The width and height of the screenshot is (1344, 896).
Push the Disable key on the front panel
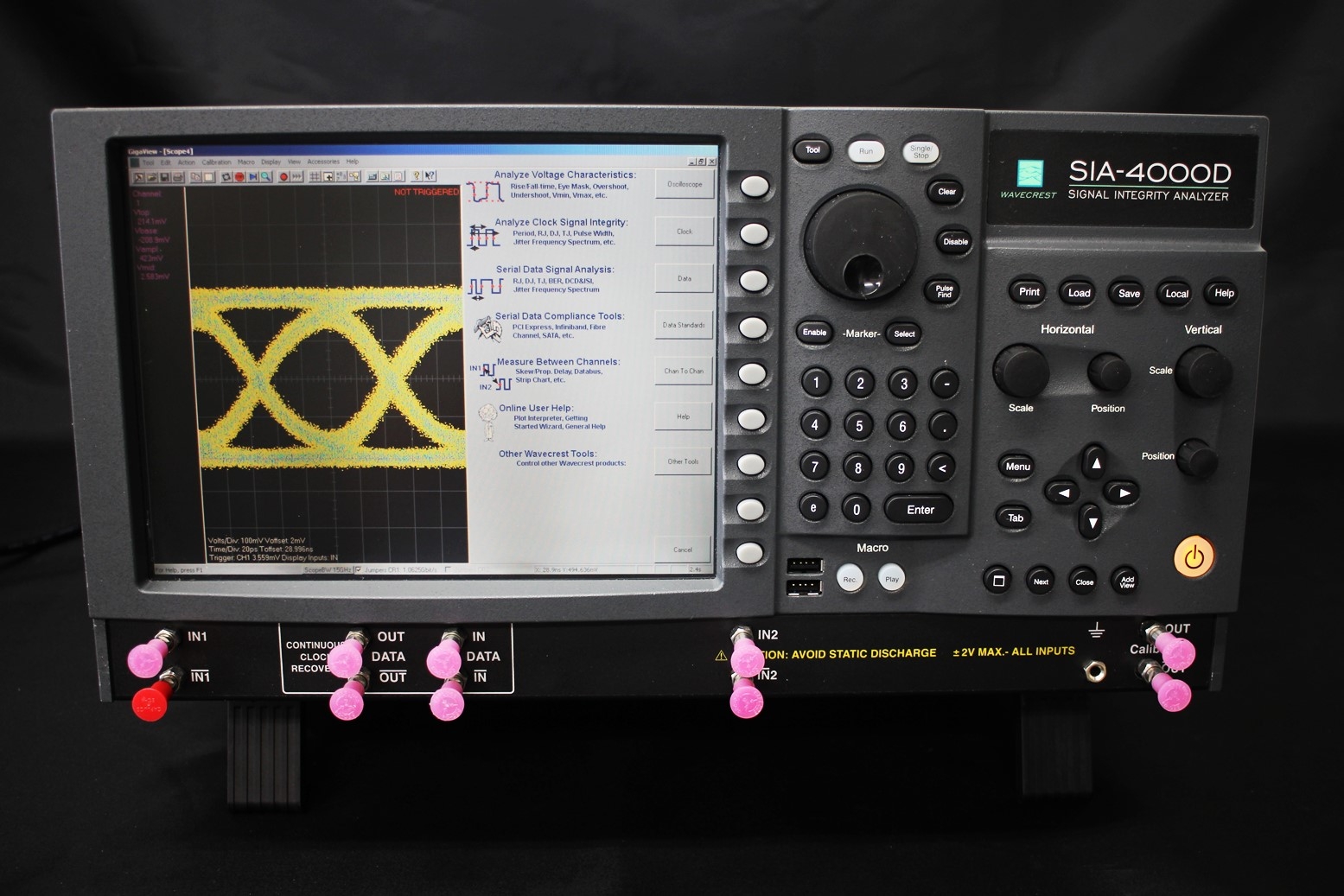pyautogui.click(x=955, y=241)
